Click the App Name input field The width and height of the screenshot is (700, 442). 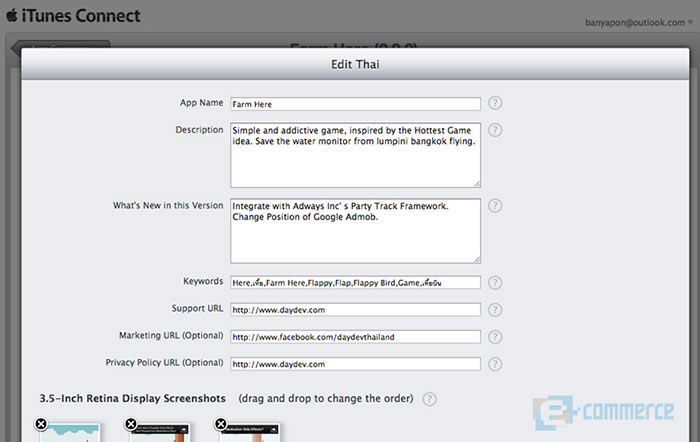coord(355,104)
